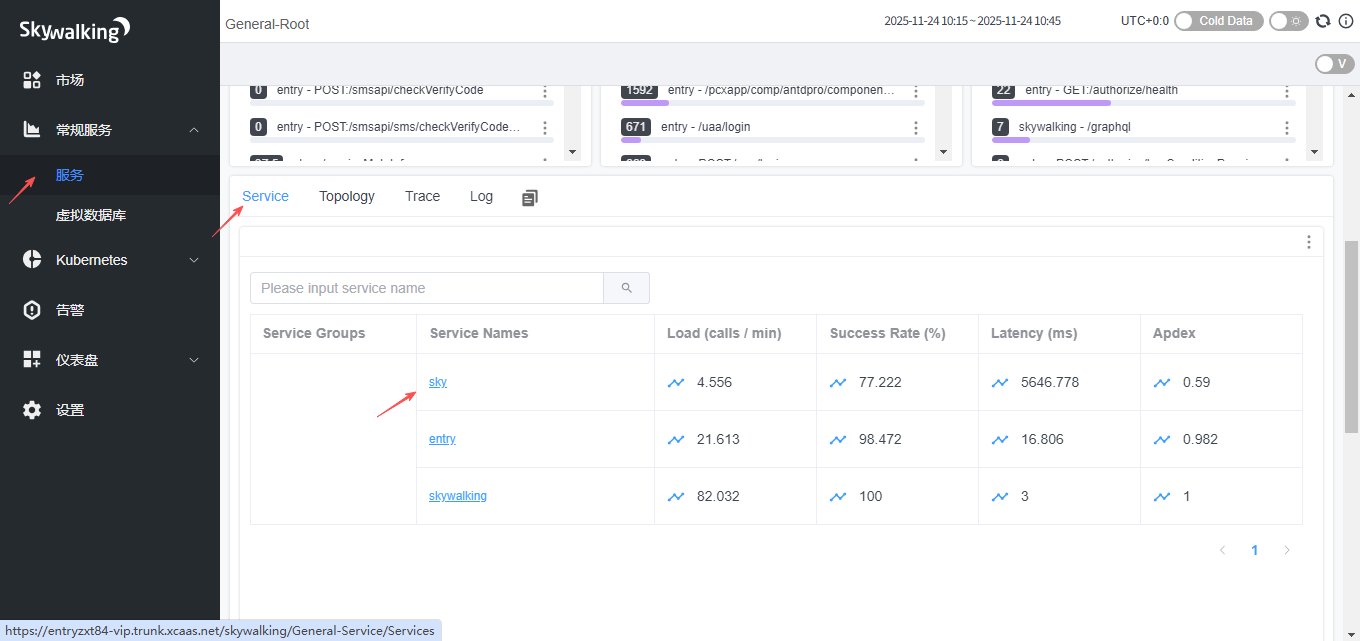Viewport: 1360px width, 641px height.
Task: Open the sky service link
Action: pos(438,382)
